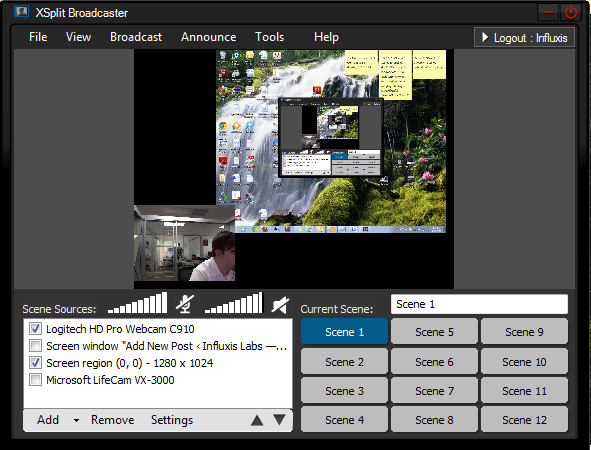This screenshot has height=450, width=591.
Task: Adjust the speaker volume level bars
Action: tap(234, 303)
